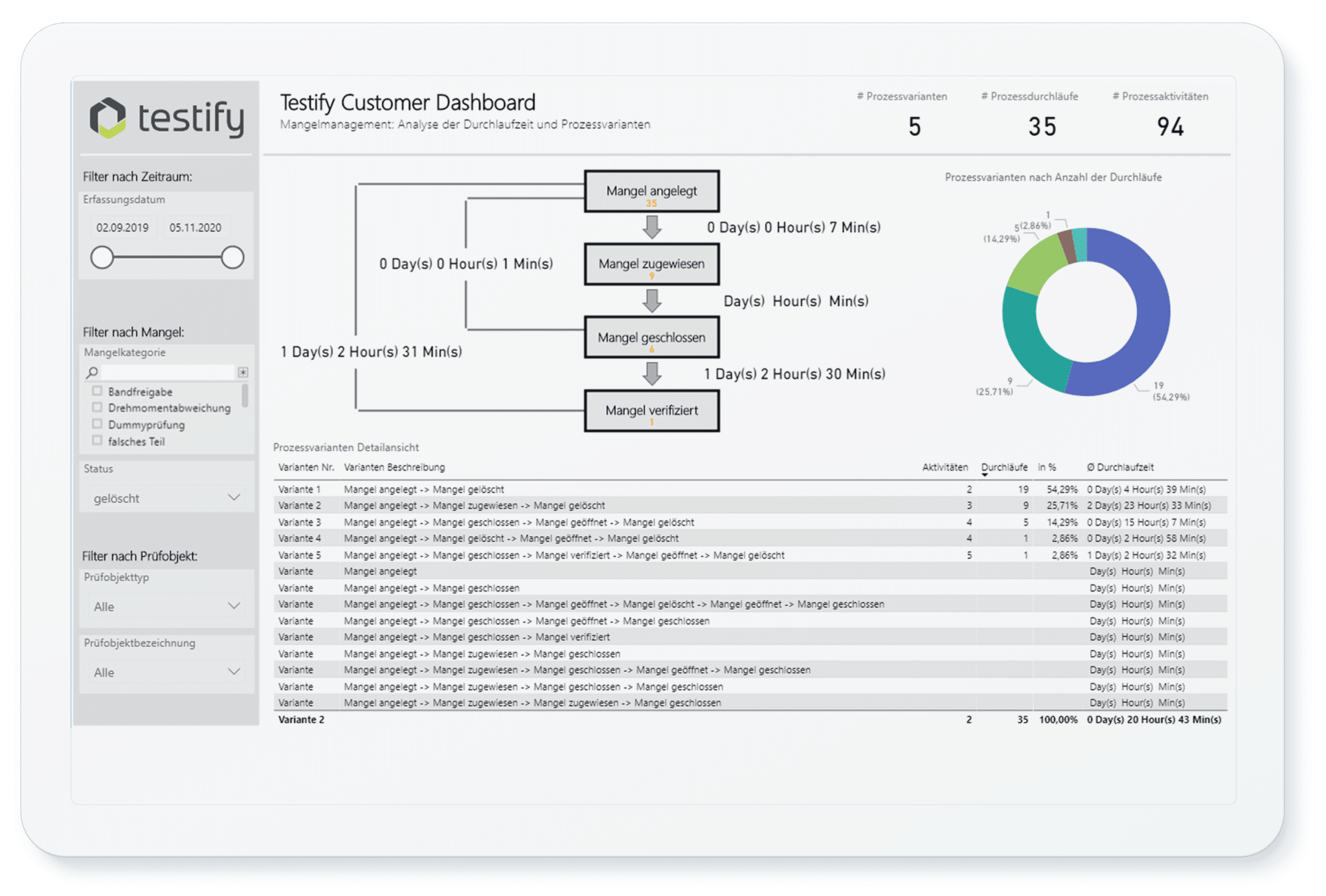This screenshot has height=896, width=1326.
Task: Click the total row duration '0 Day(s) 20 Hour(s) 43 Min(s)'
Action: [x=1154, y=720]
